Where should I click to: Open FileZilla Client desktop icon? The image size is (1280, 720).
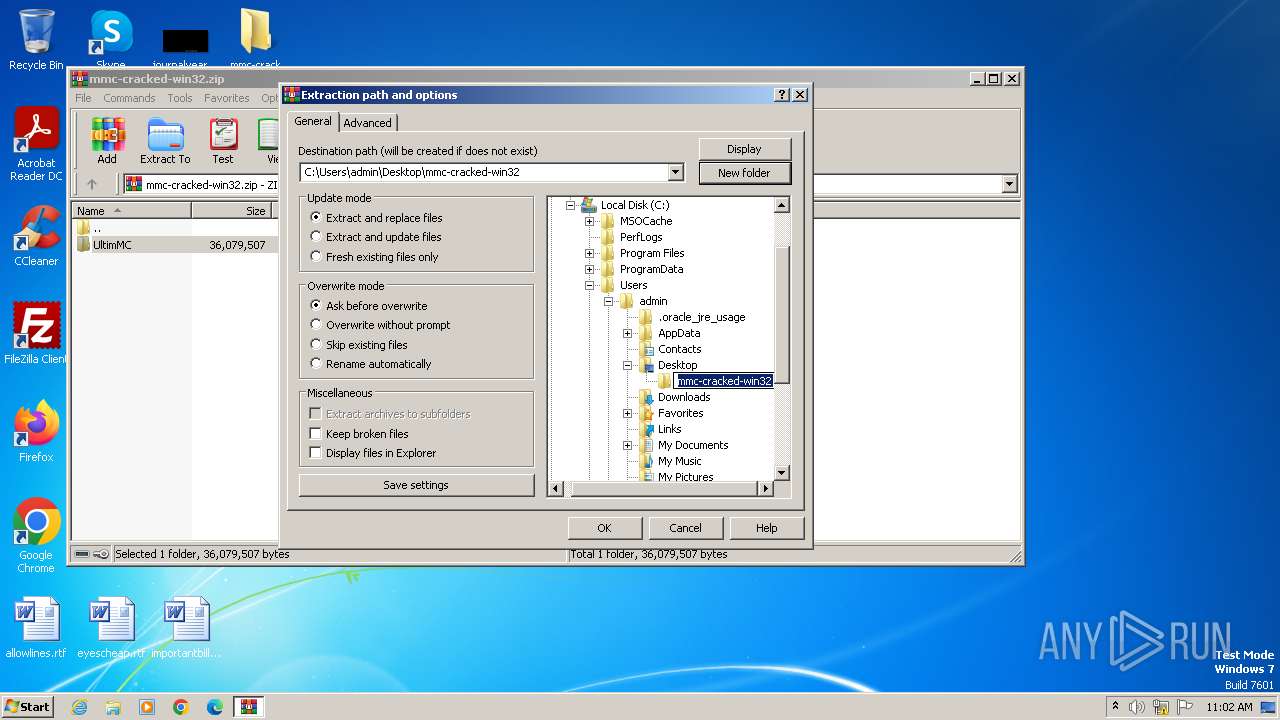(x=36, y=333)
